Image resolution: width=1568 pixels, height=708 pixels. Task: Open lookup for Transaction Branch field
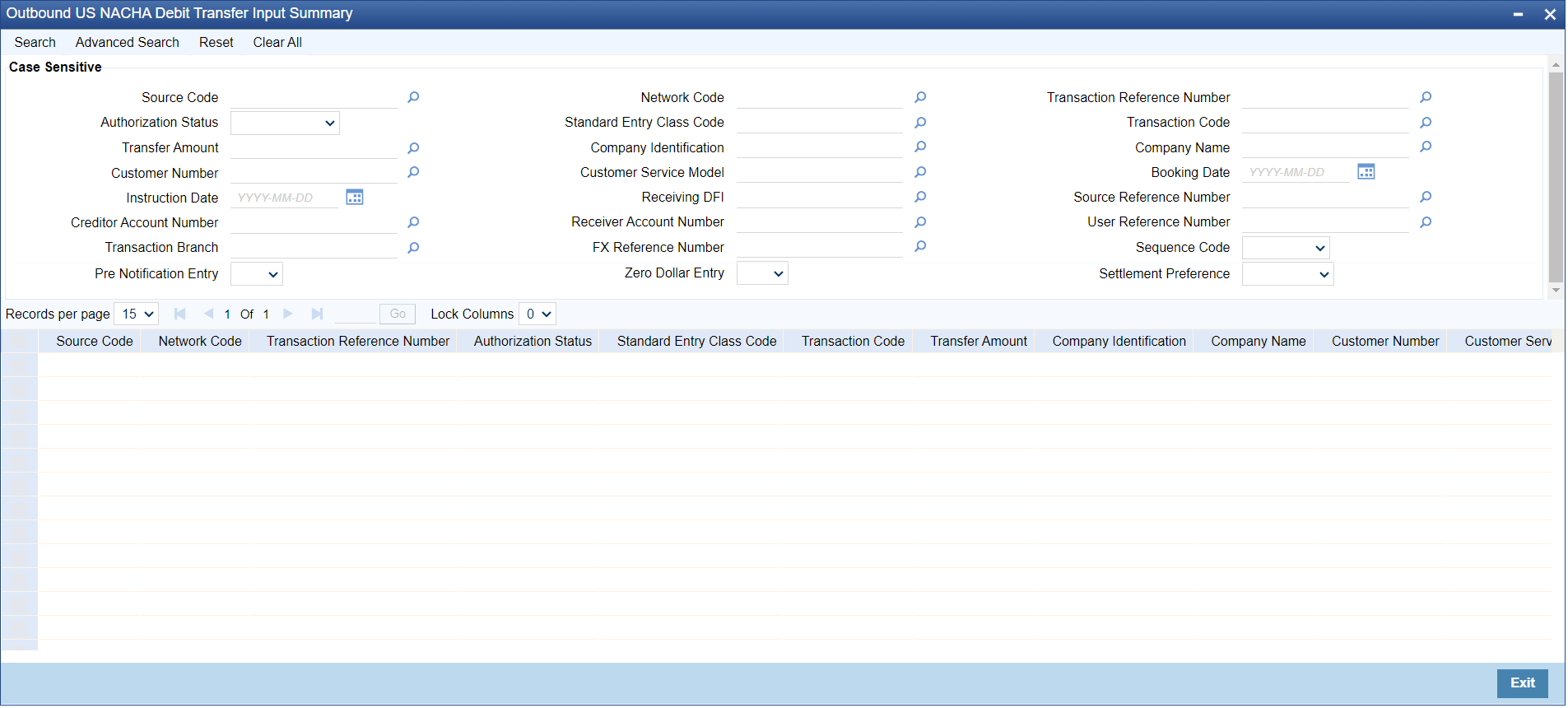click(413, 248)
